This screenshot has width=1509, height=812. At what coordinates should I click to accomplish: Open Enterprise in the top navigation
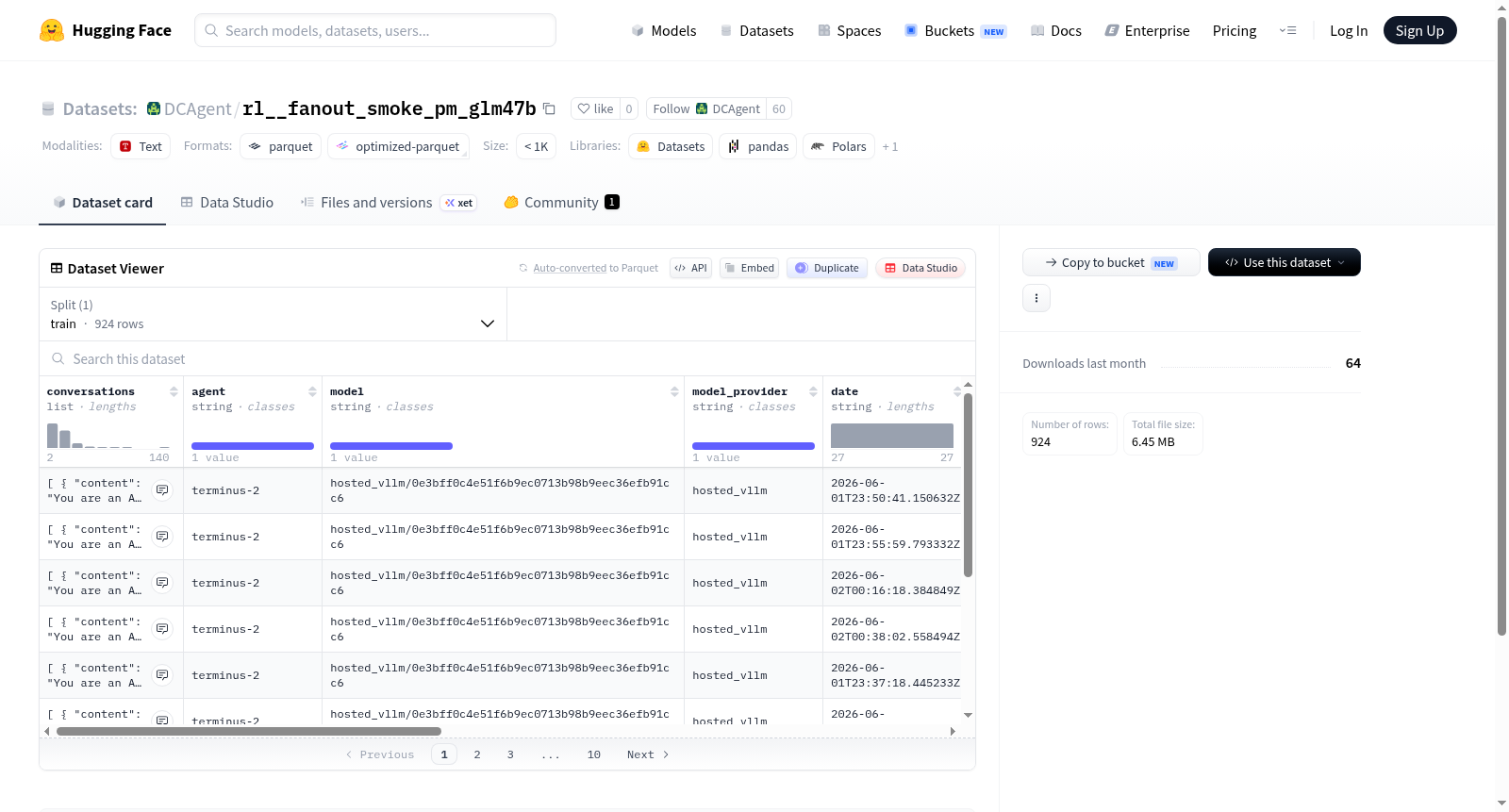pos(1148,31)
